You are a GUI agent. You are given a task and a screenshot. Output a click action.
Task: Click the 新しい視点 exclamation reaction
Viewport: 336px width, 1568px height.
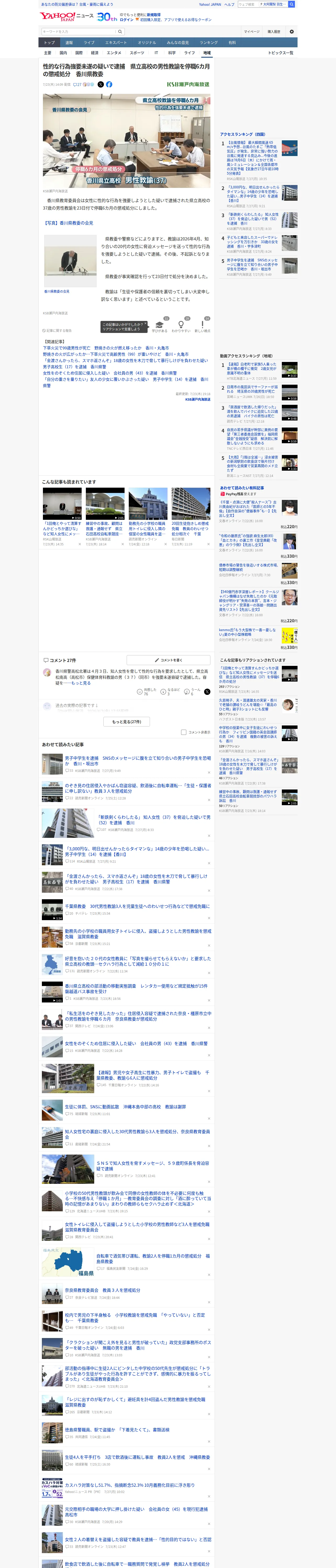point(203,326)
